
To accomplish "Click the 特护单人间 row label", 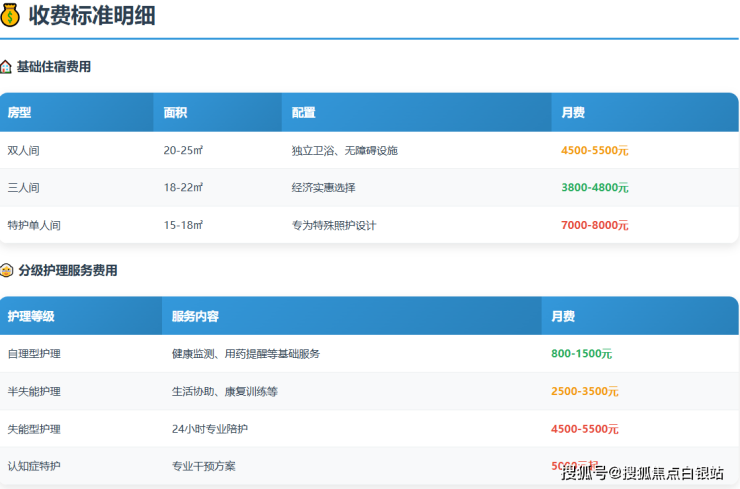I will point(34,225).
